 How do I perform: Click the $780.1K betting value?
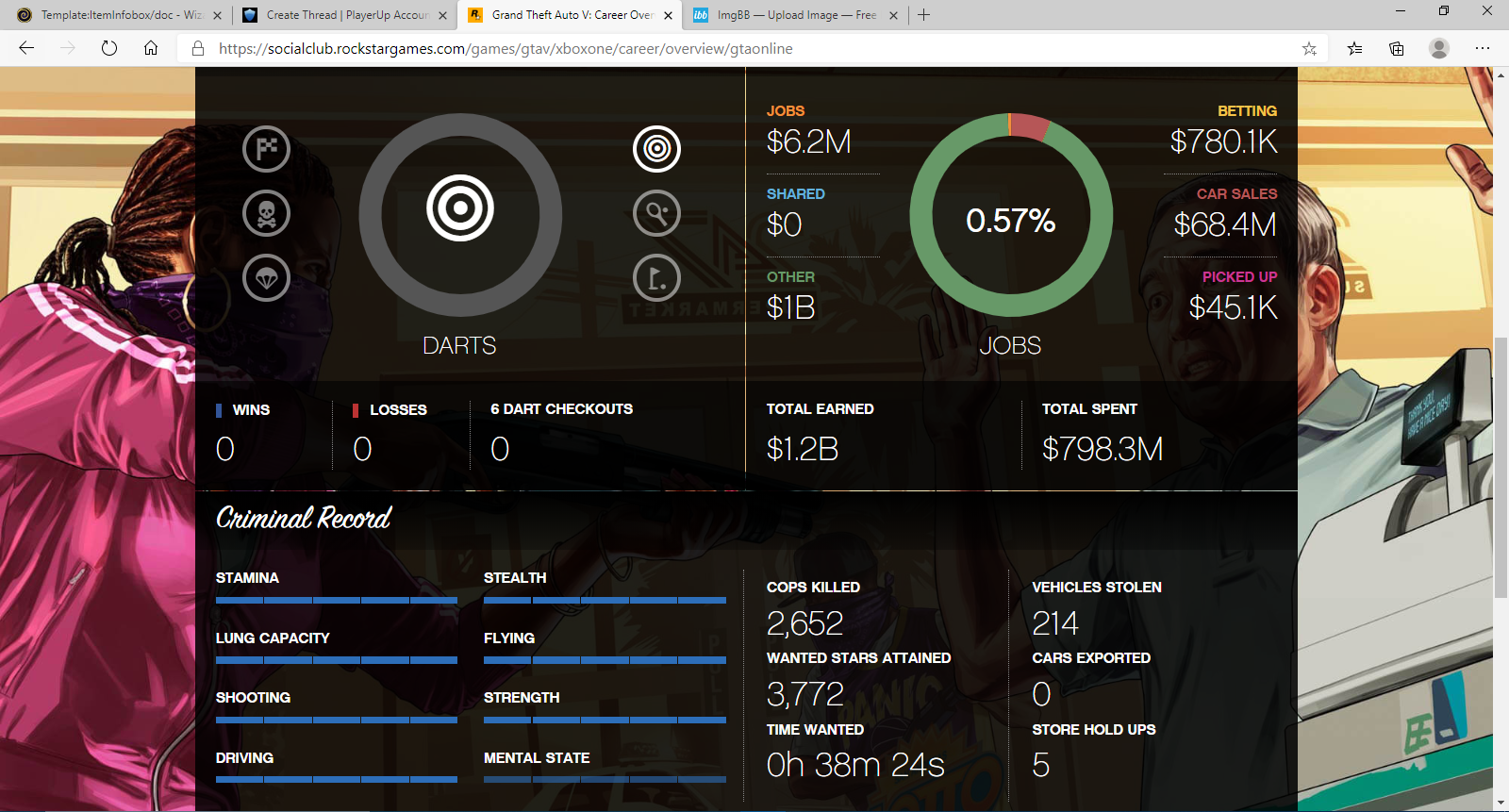point(1224,141)
